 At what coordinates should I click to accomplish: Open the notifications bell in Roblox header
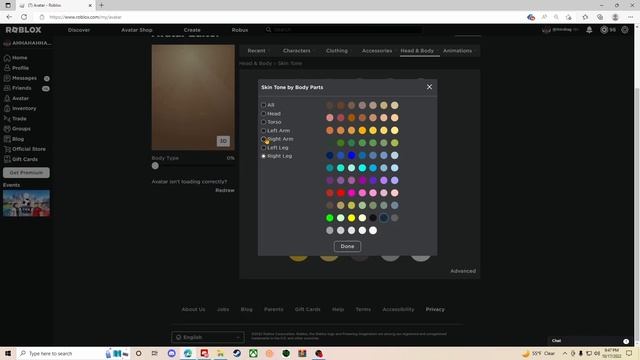589,30
